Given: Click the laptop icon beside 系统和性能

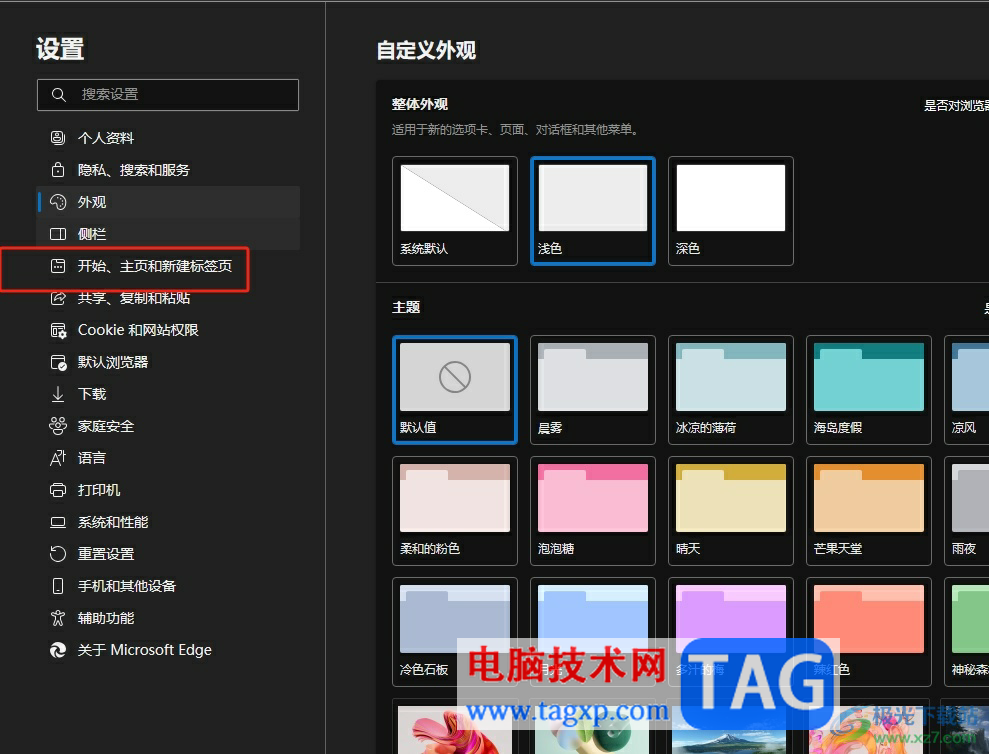Looking at the screenshot, I should pos(57,522).
